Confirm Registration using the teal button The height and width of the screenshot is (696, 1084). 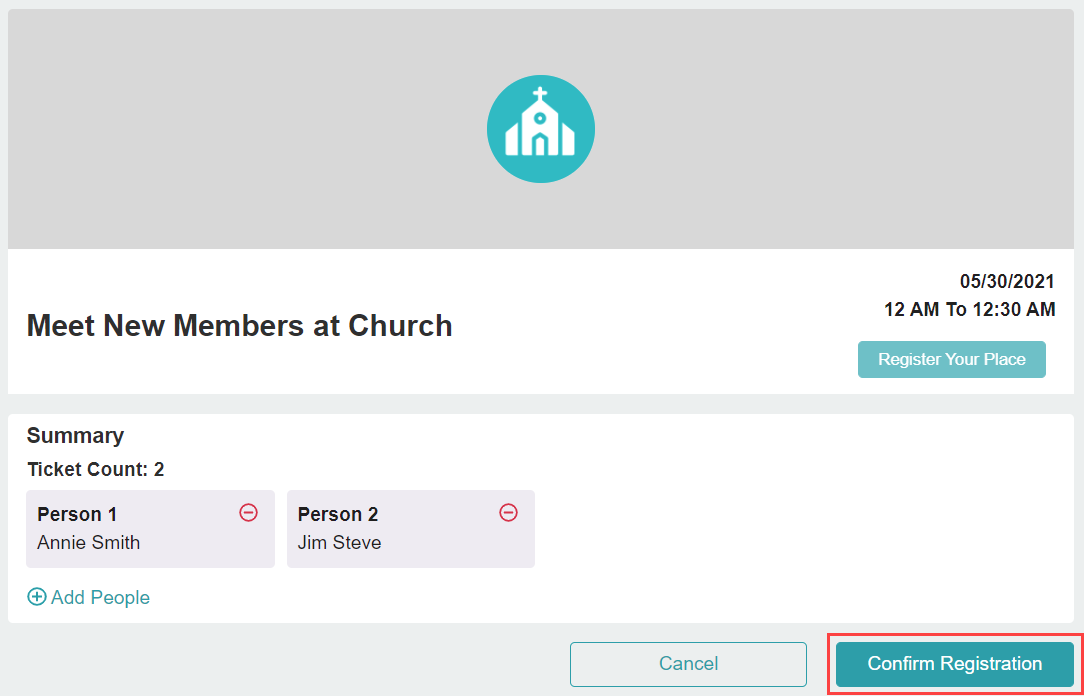point(955,664)
